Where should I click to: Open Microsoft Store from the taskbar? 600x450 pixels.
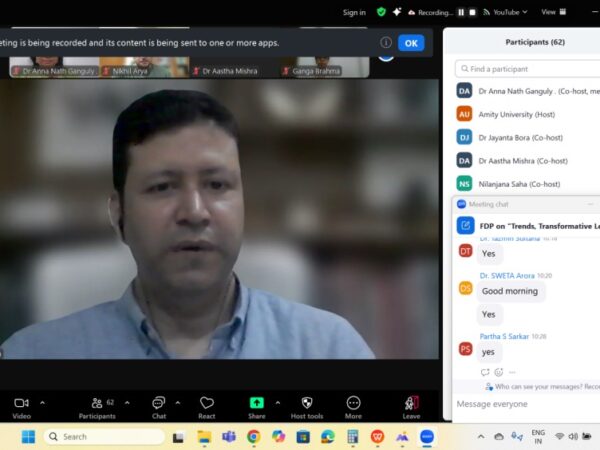point(303,437)
